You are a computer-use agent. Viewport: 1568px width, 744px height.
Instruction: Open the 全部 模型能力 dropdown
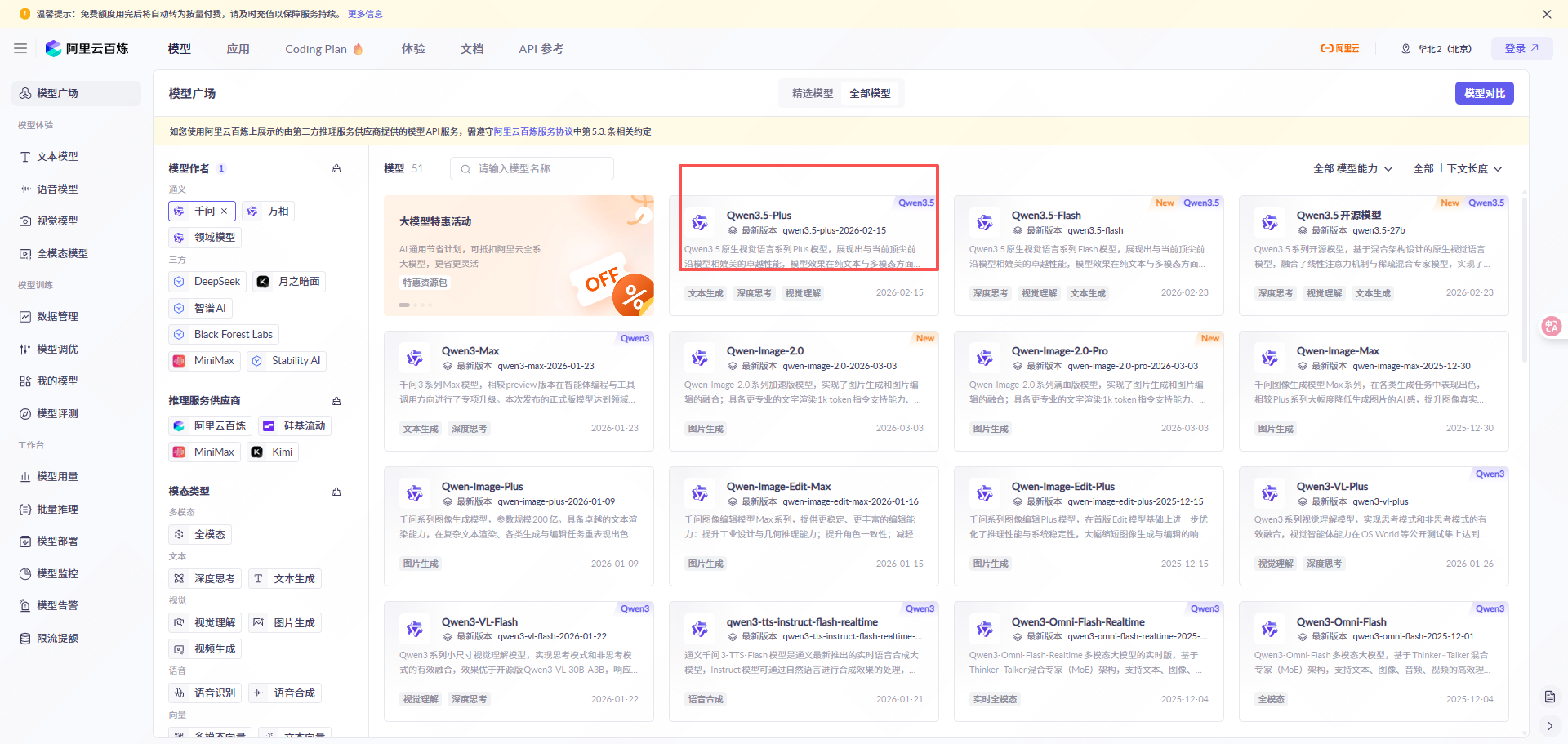(1353, 169)
